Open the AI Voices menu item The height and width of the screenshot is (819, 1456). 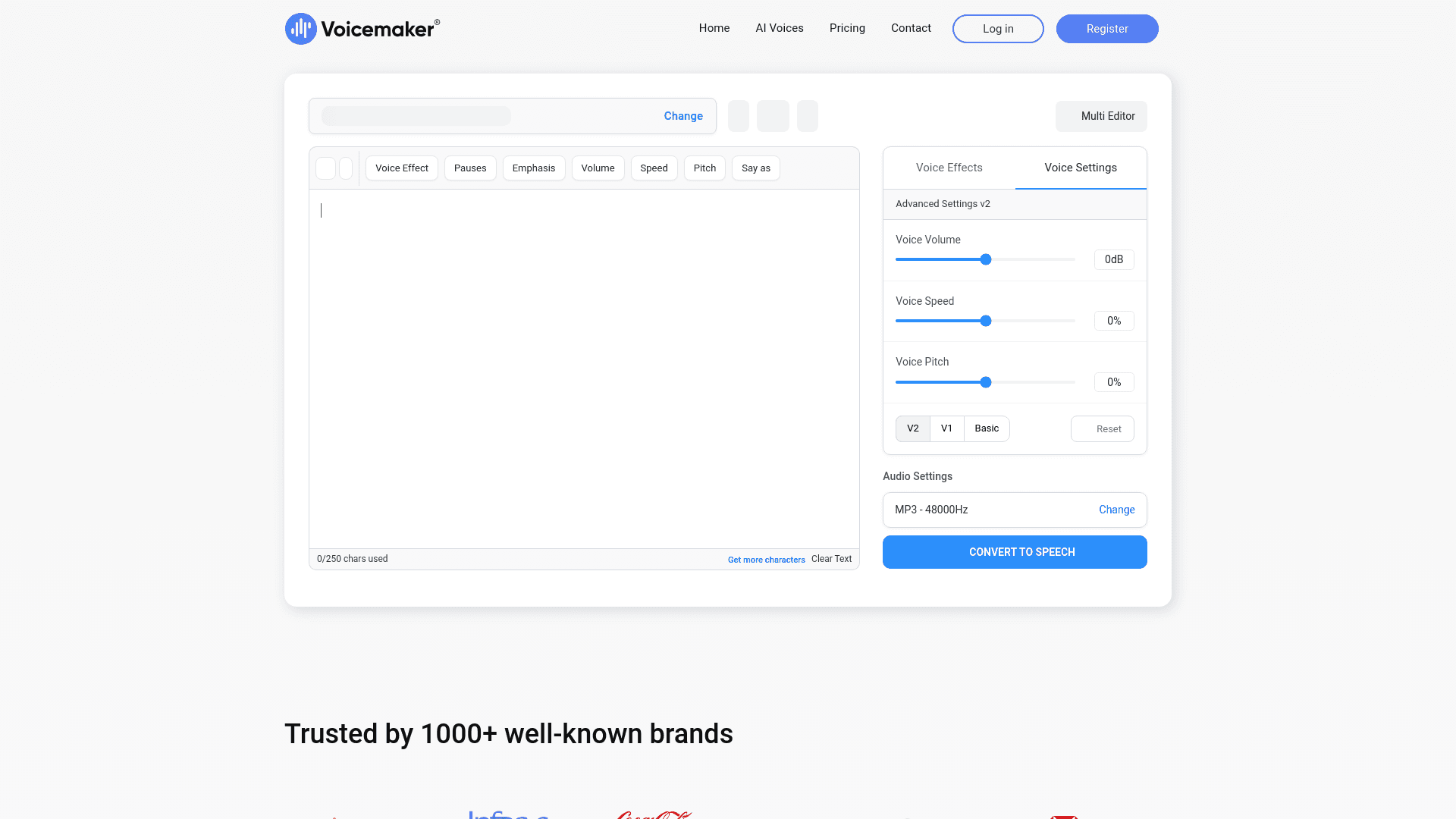(x=779, y=28)
